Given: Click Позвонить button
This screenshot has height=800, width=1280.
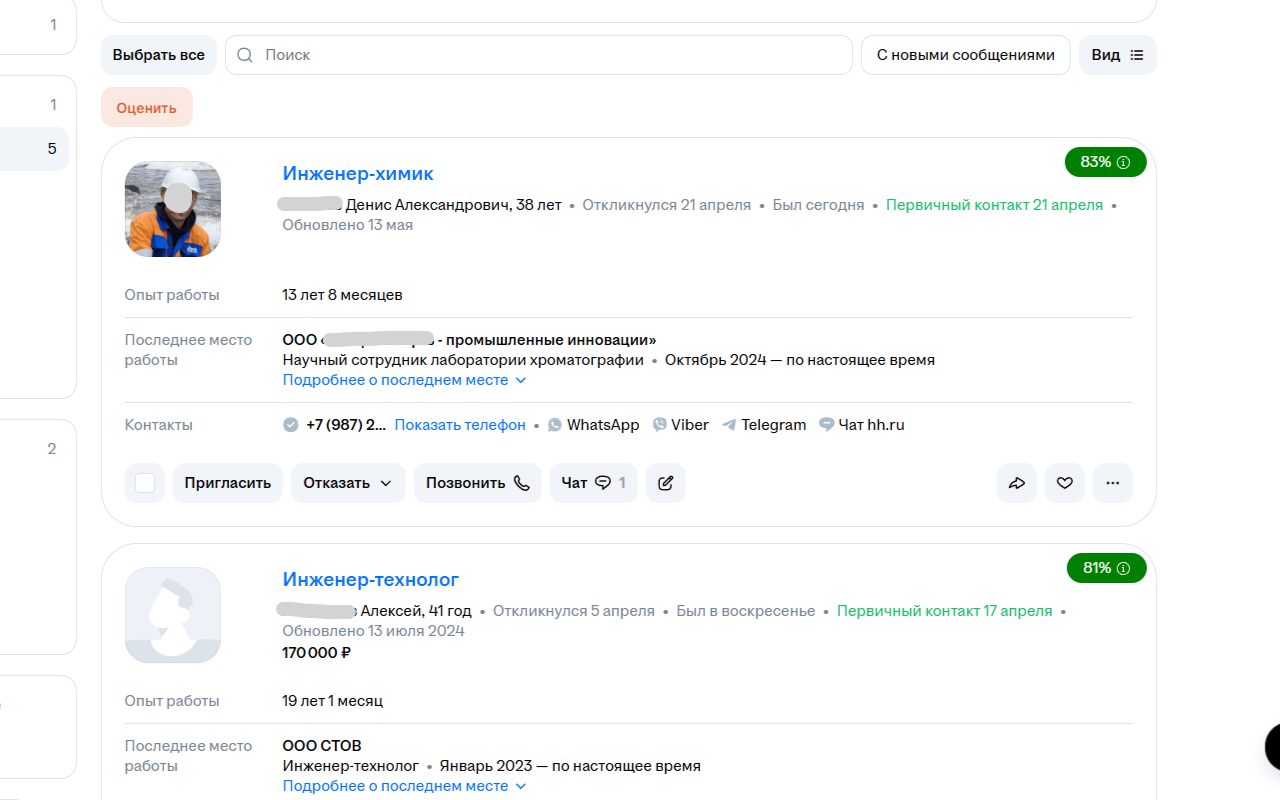Looking at the screenshot, I should pos(478,483).
